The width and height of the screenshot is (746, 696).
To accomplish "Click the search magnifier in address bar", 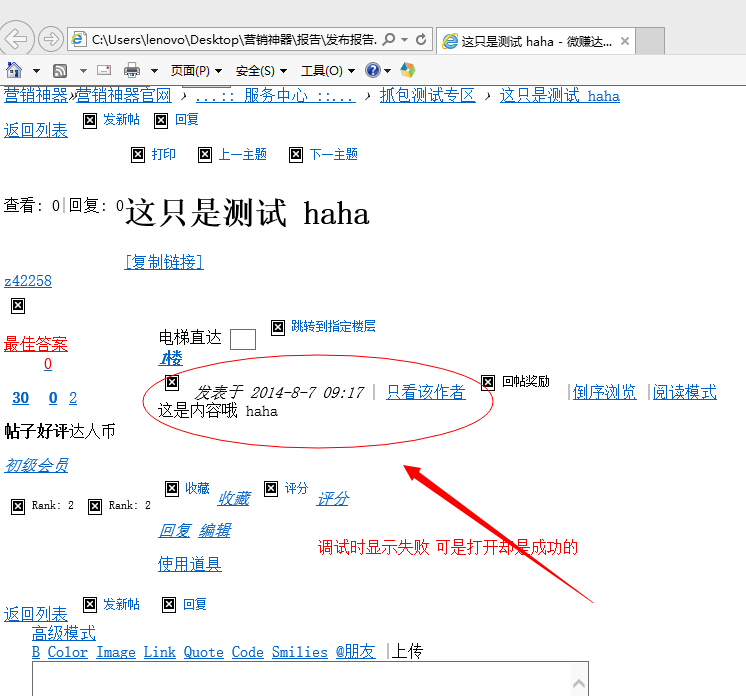I will (389, 40).
